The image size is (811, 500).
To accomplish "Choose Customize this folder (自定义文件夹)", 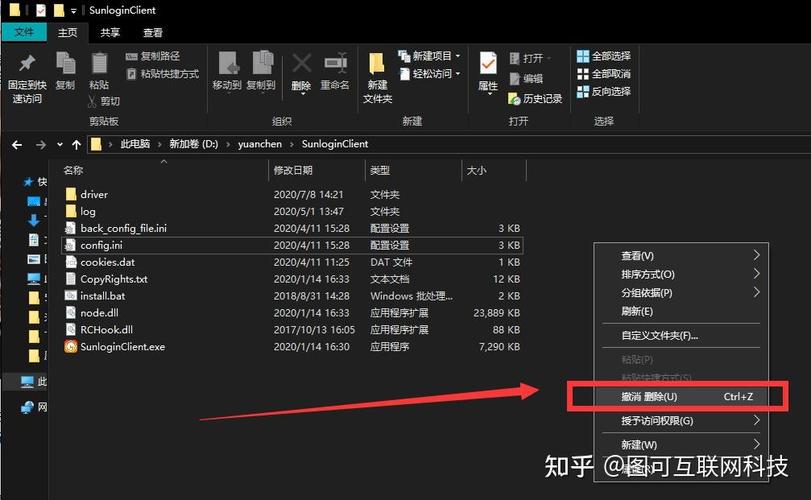I will coord(681,336).
